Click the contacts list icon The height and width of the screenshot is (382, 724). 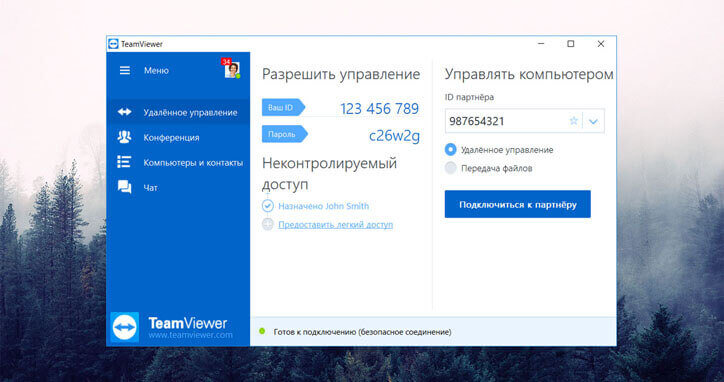point(124,162)
